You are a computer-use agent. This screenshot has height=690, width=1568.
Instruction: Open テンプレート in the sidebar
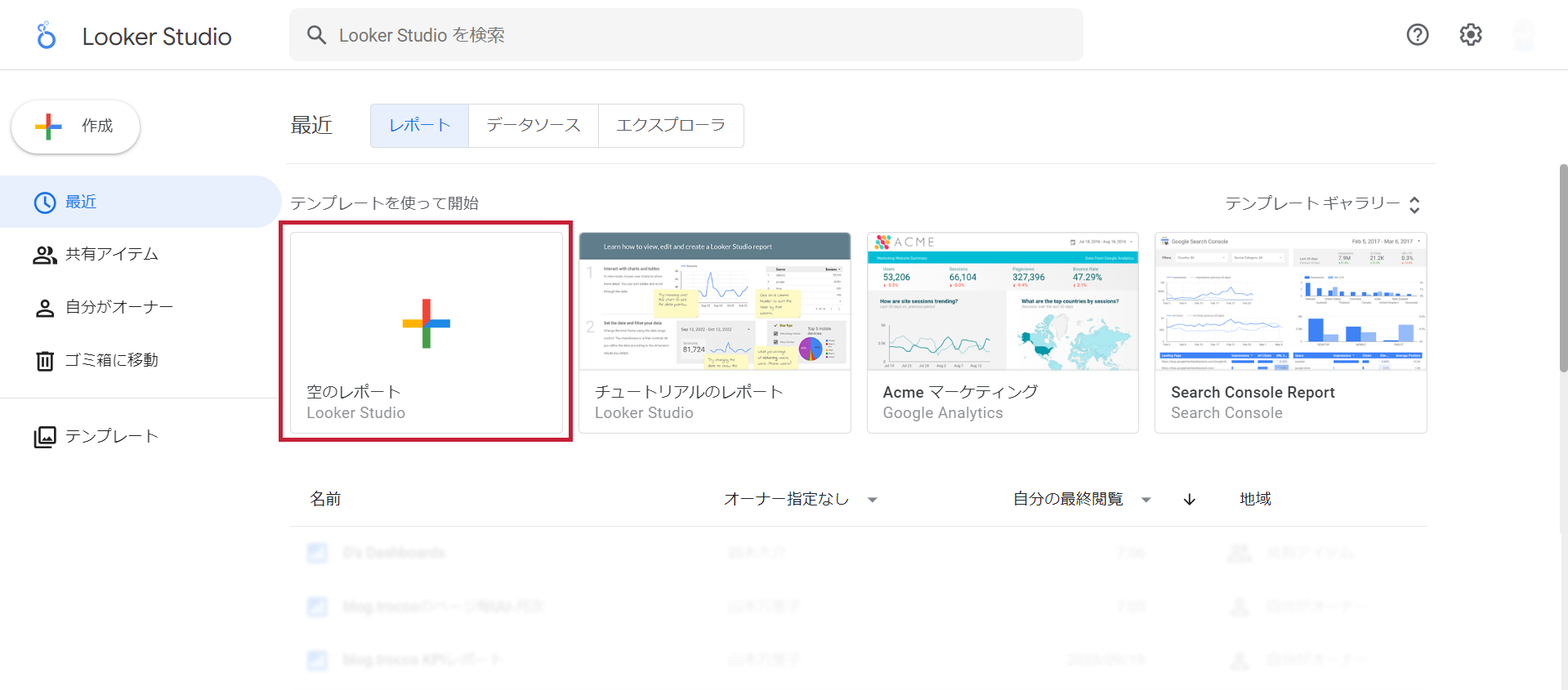[141, 437]
